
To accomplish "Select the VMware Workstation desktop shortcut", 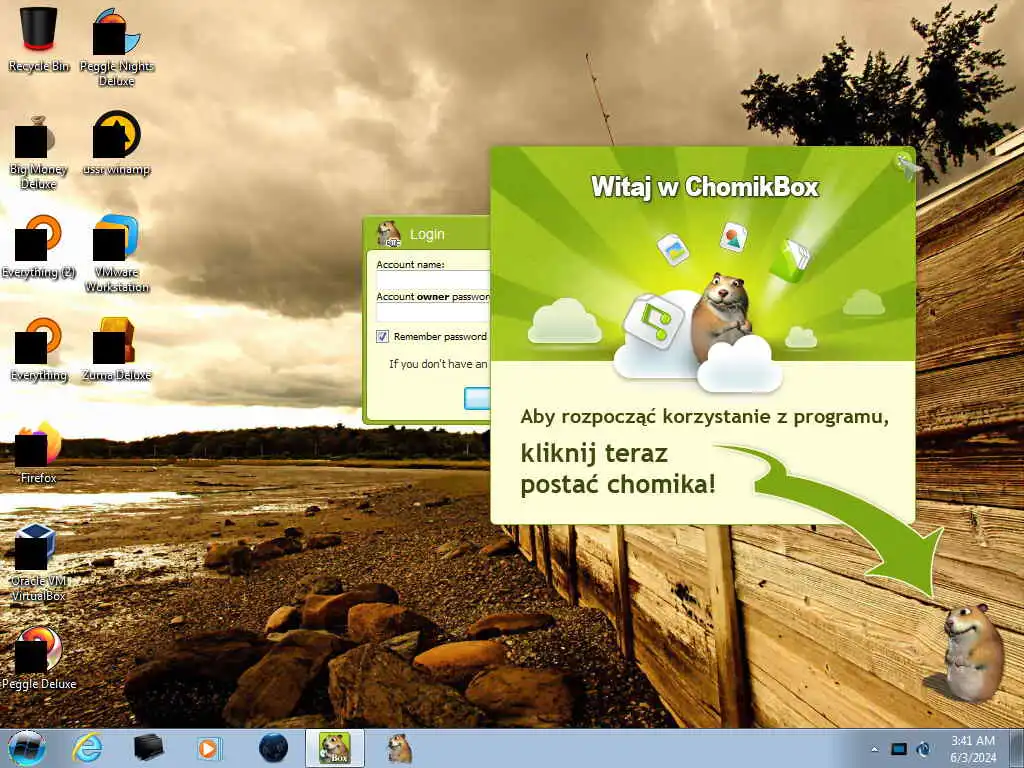I will click(116, 253).
